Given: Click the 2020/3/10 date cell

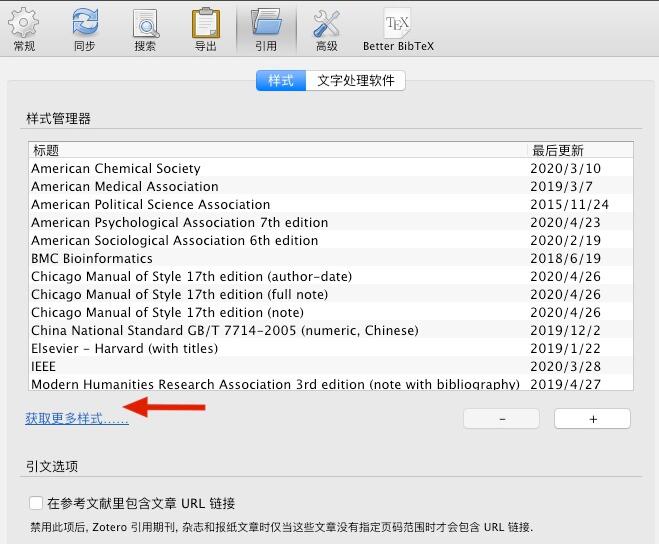Looking at the screenshot, I should pyautogui.click(x=565, y=168).
